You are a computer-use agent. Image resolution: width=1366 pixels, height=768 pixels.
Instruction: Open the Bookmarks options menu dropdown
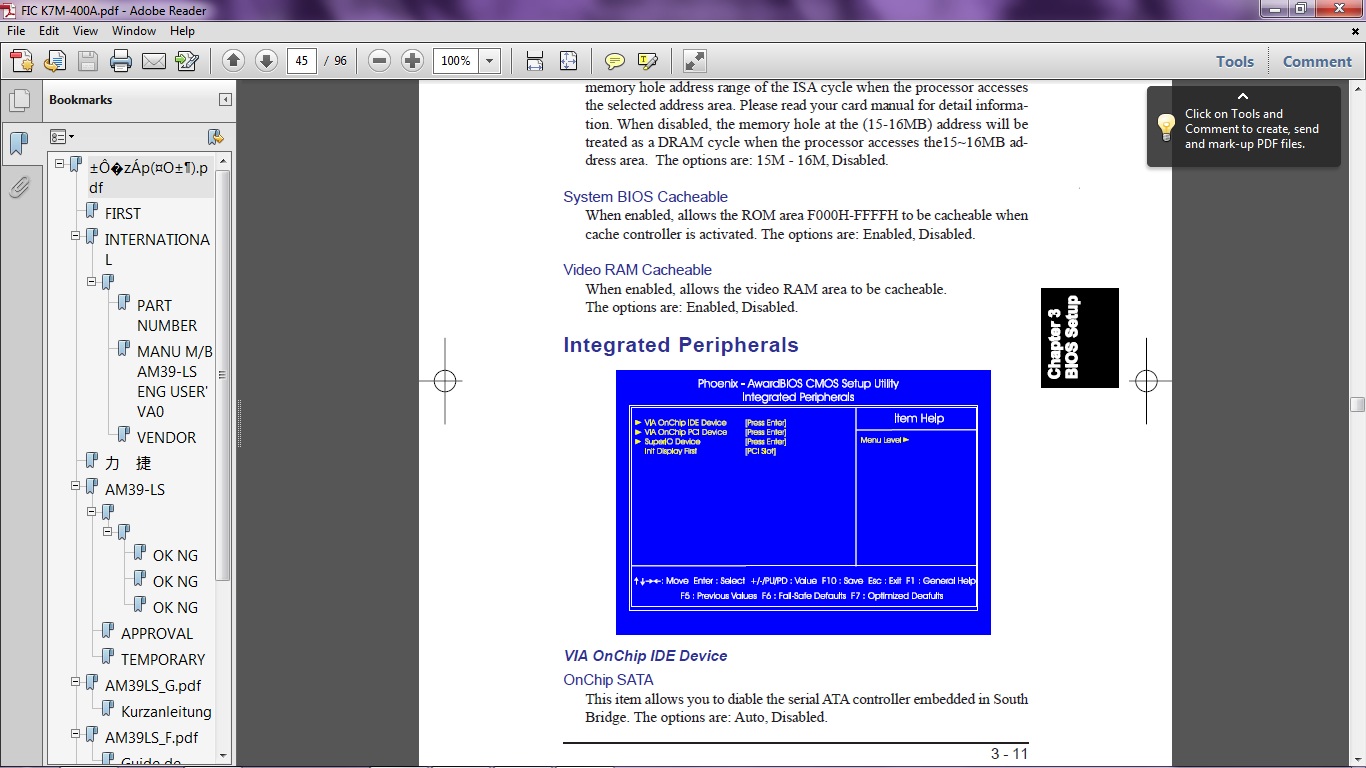[x=62, y=137]
